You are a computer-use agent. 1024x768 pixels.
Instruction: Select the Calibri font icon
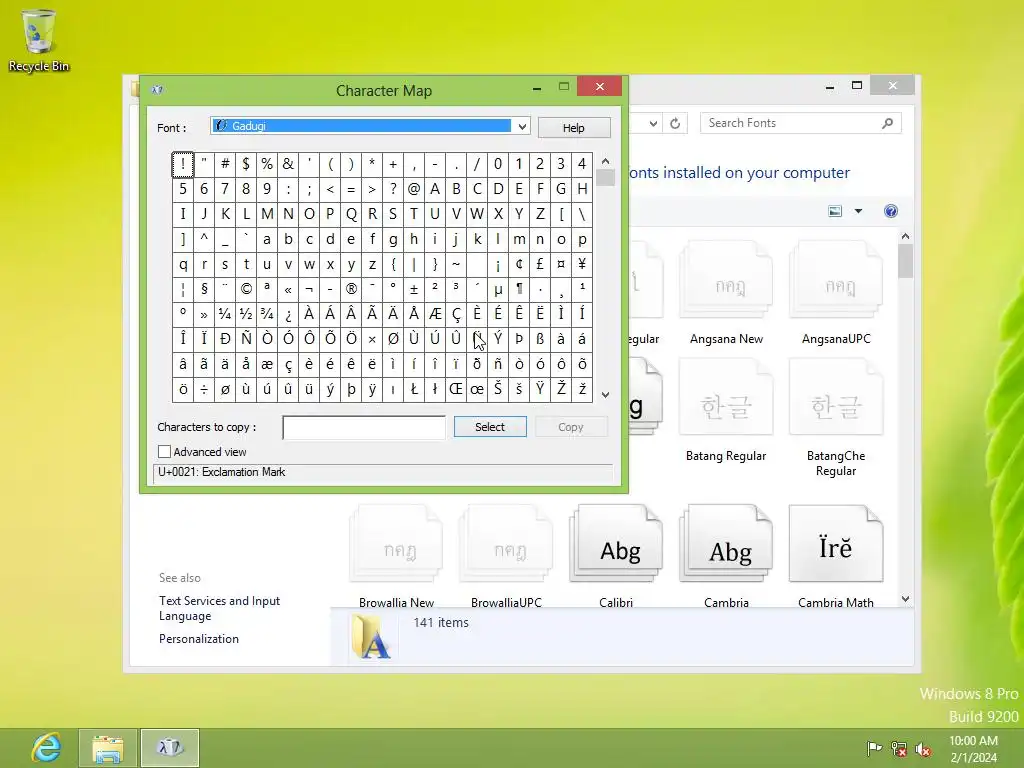point(616,543)
